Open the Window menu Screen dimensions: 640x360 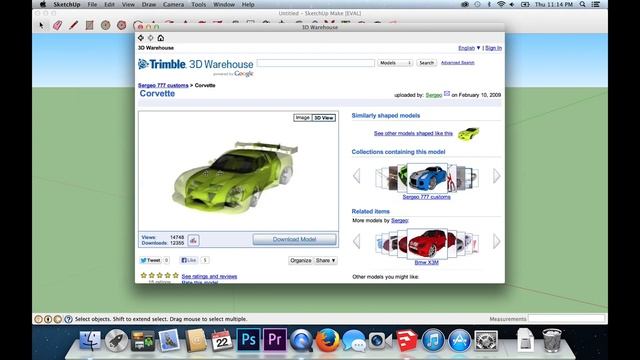(x=224, y=4)
